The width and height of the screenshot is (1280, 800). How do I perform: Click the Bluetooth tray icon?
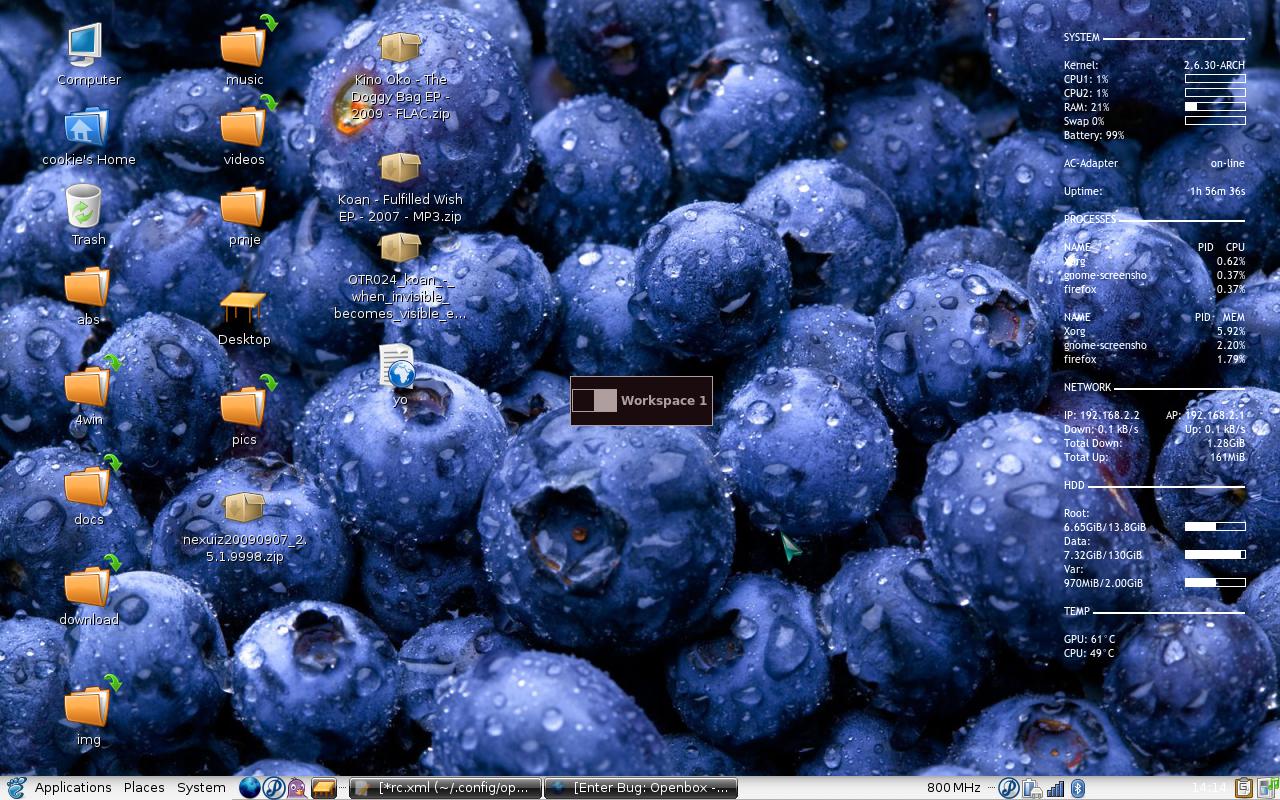[1078, 788]
